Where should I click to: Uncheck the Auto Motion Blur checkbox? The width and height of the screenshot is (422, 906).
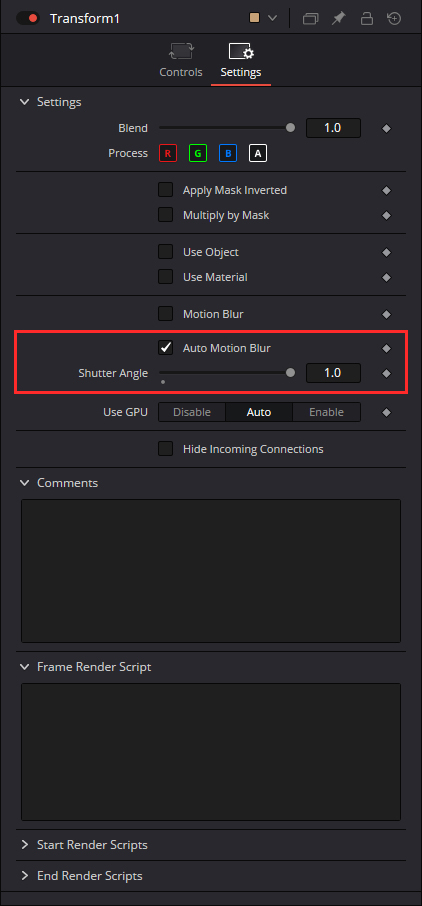(166, 348)
